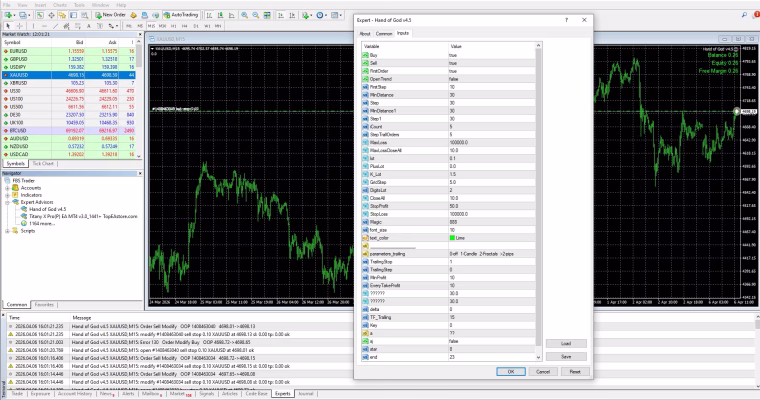Click the Buy variable value true
Viewport: 760px width, 400px height.
tap(491, 55)
